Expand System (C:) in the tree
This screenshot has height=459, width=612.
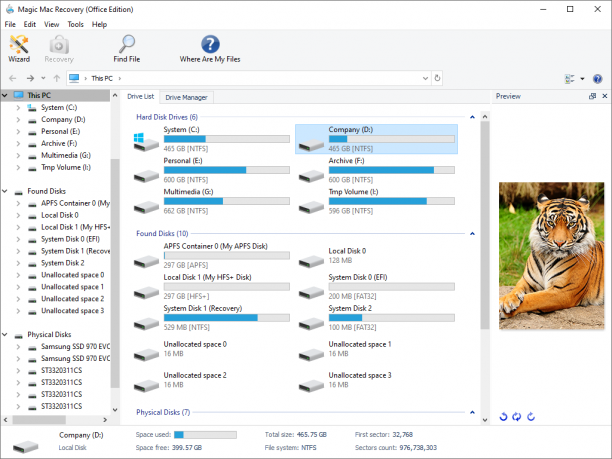(x=18, y=107)
